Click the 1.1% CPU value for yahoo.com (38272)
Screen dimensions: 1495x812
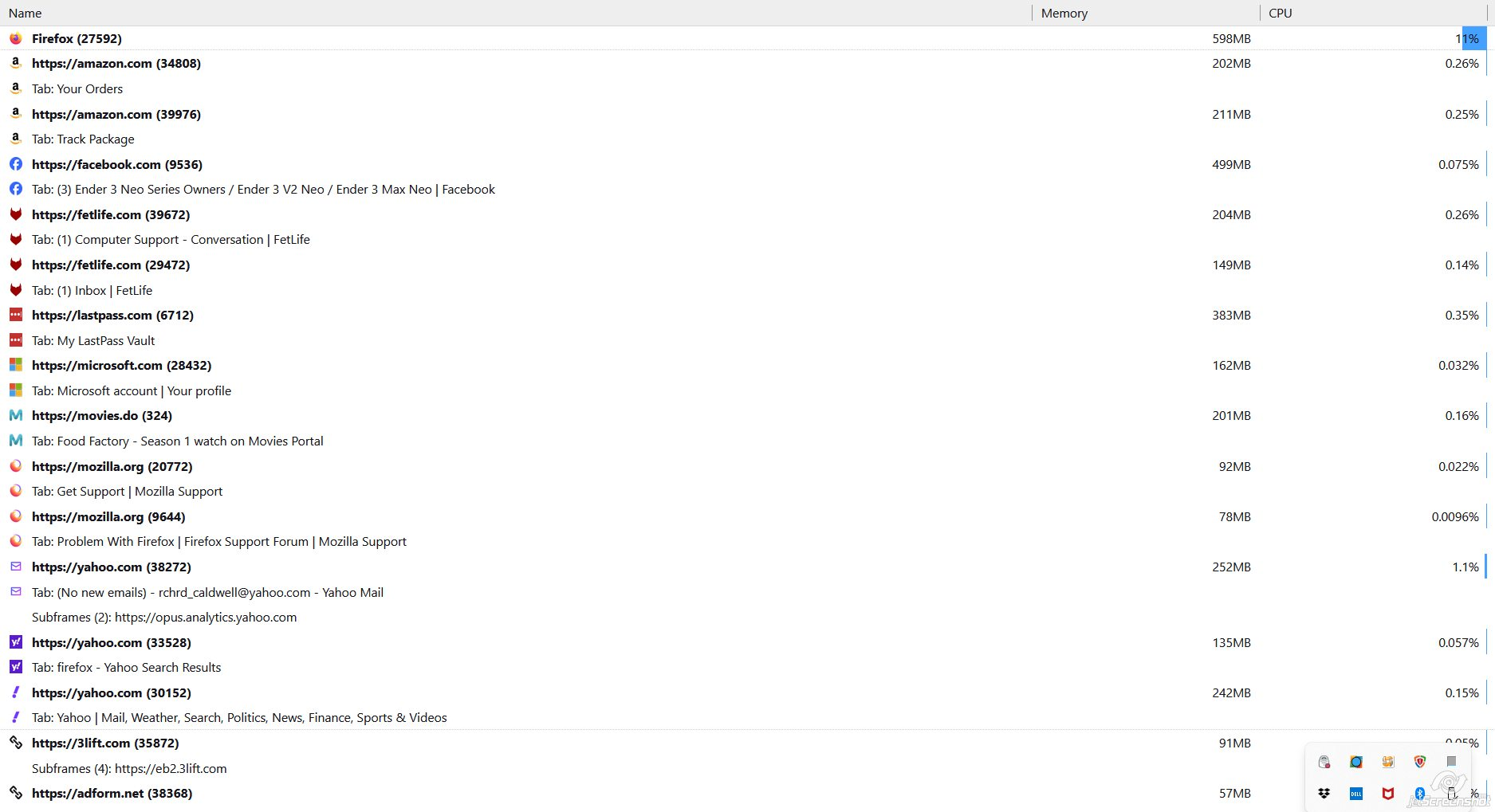1465,567
